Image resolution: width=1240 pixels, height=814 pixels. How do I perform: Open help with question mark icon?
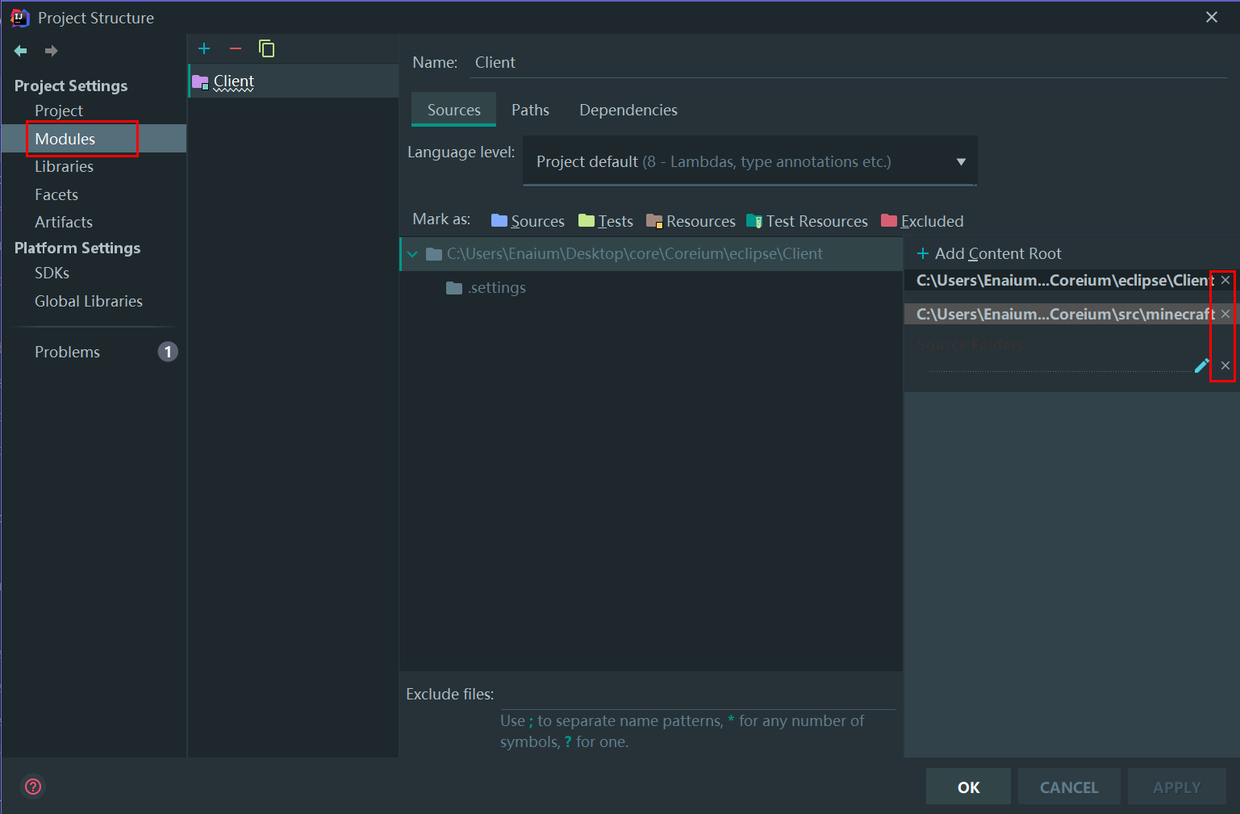click(33, 786)
